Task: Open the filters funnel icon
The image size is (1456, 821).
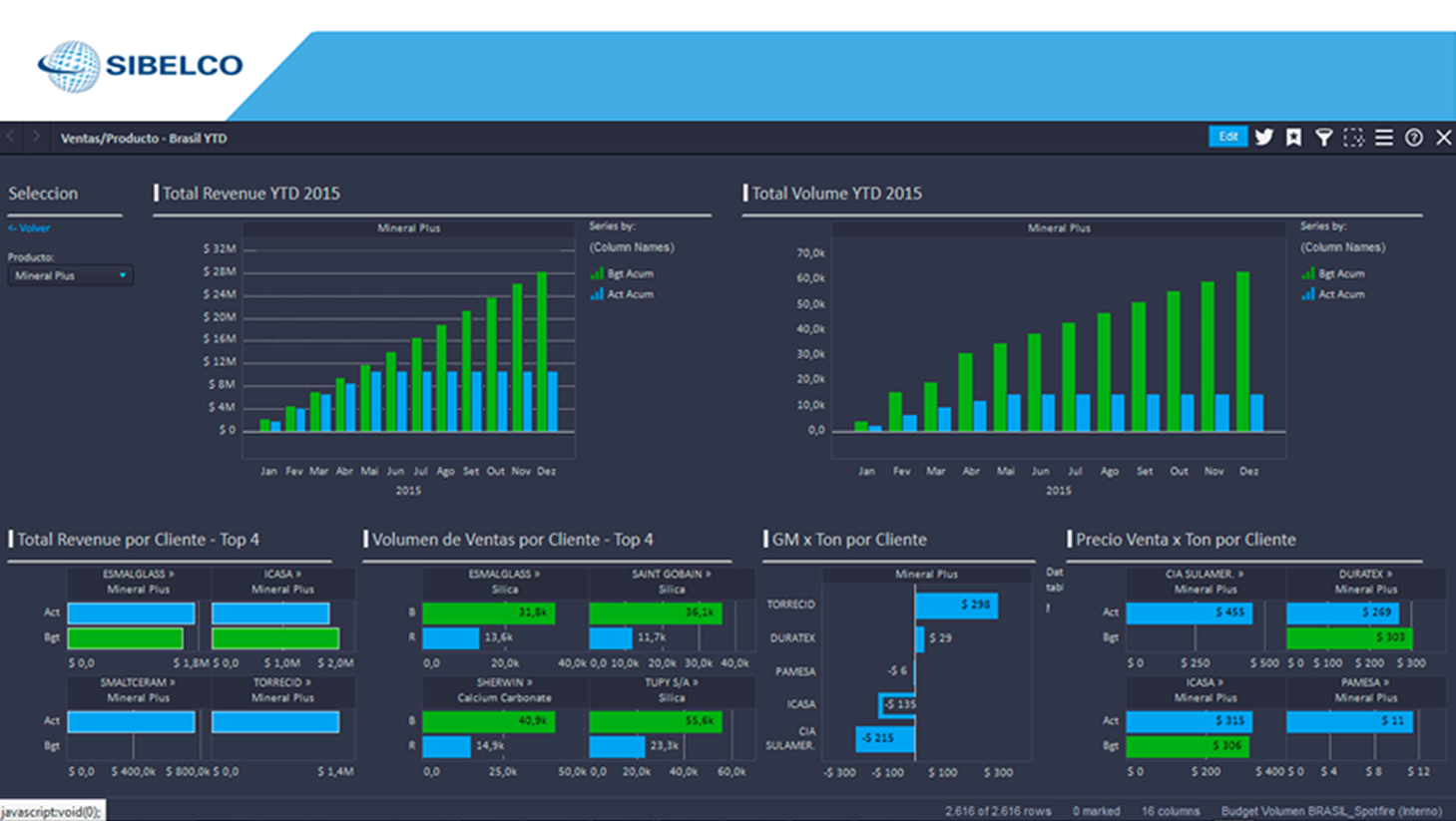Action: [x=1323, y=138]
